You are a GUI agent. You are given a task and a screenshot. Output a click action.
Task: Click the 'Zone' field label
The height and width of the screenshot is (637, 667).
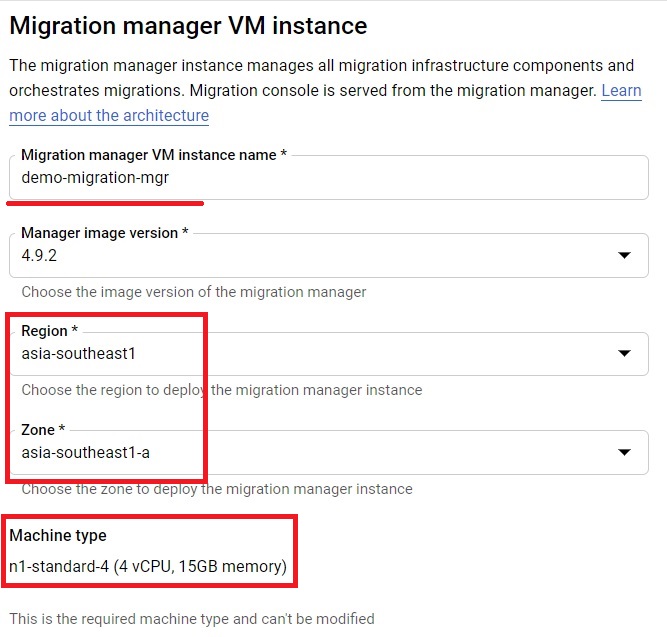coord(43,430)
